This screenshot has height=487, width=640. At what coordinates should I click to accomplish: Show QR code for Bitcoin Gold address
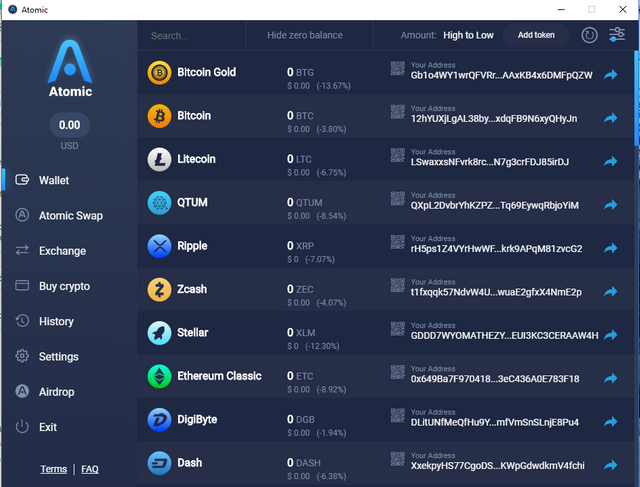tap(398, 68)
